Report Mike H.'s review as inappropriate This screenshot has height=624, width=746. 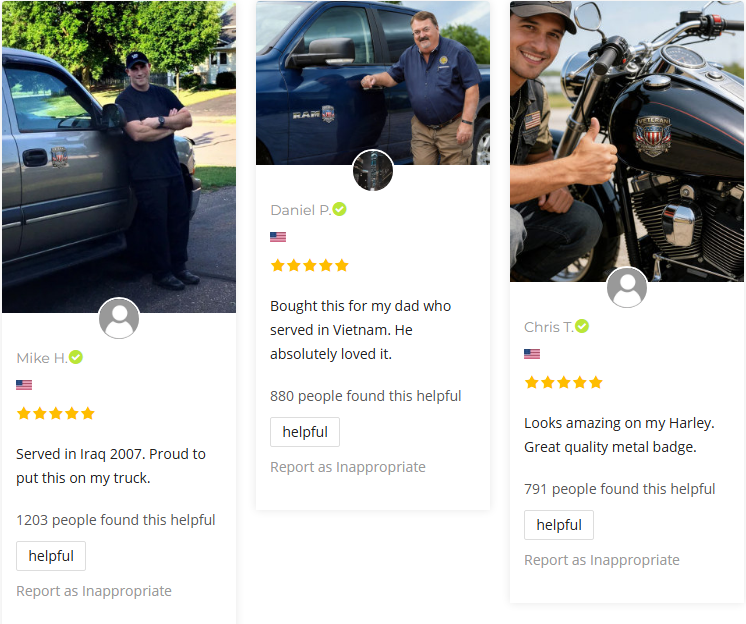(94, 591)
